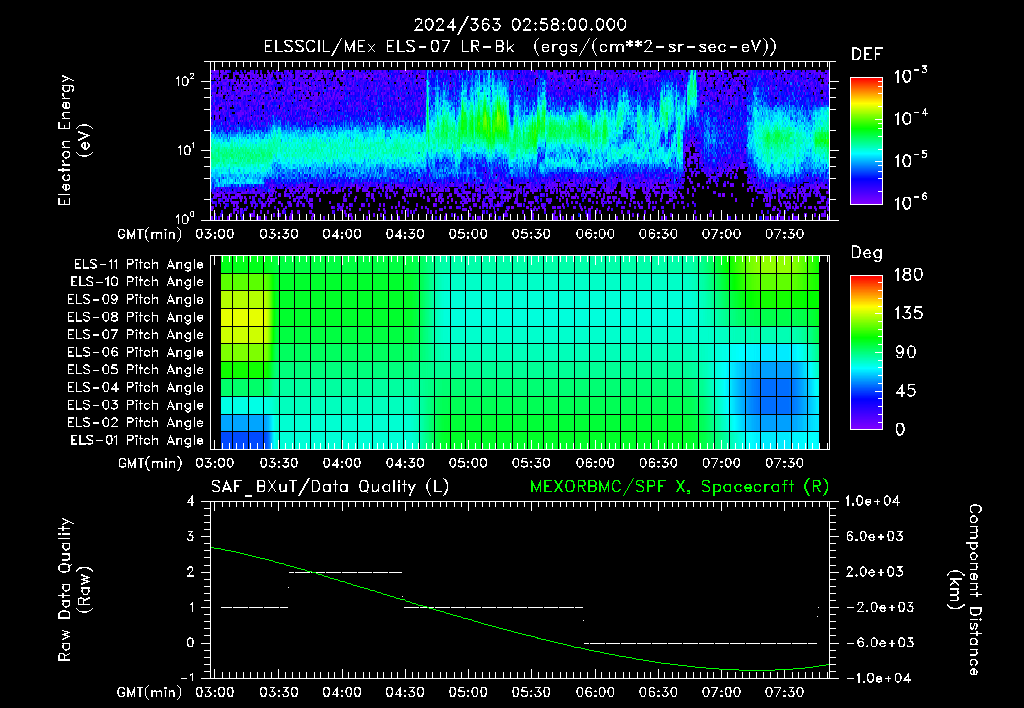Click the 06:00 time tick under the bottom plot
Viewport: 1024px width, 708px height.
595,693
